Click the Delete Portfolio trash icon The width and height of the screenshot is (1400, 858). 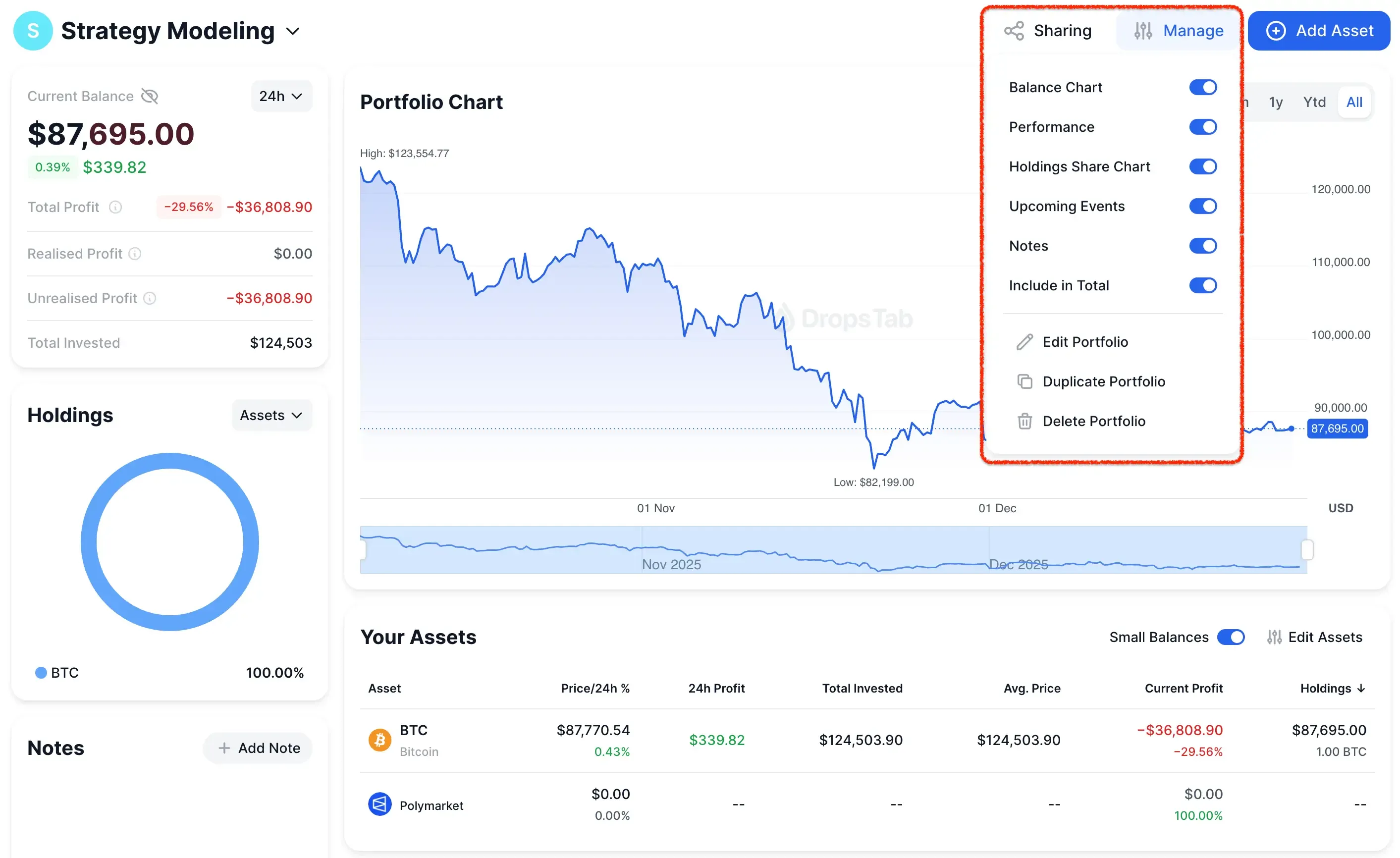(x=1025, y=421)
